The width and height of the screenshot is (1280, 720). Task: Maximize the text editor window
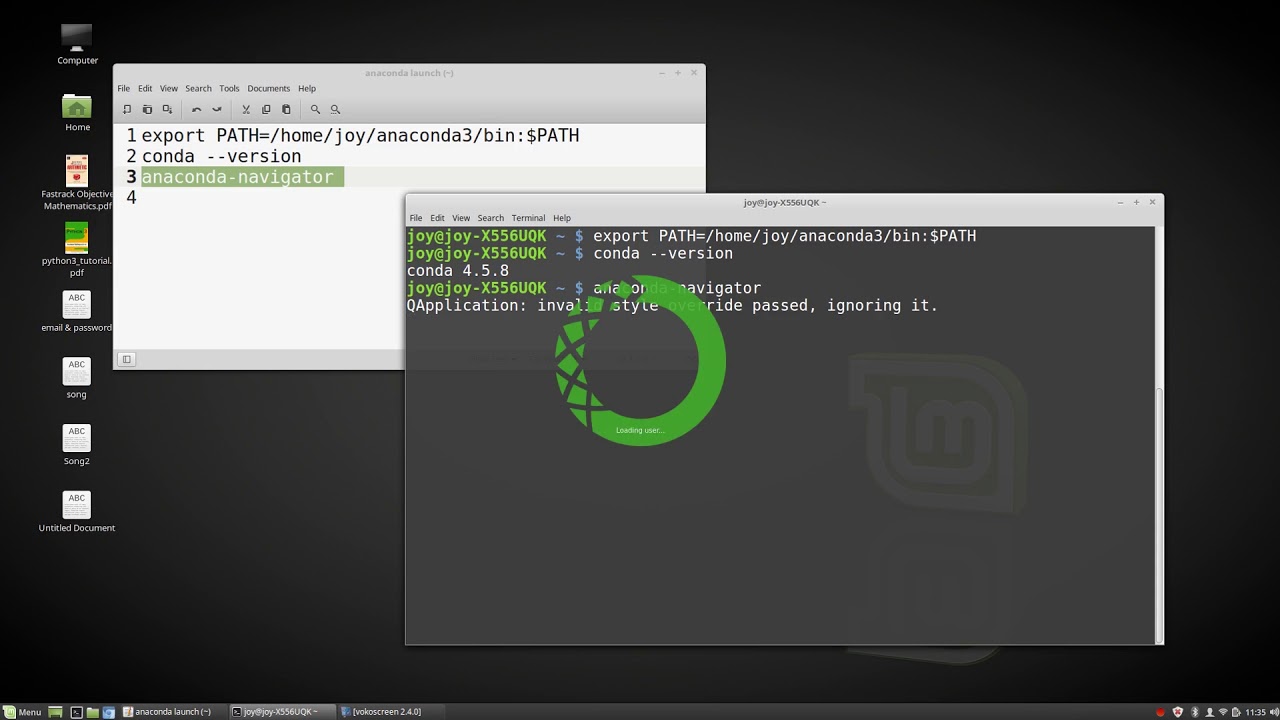pyautogui.click(x=678, y=73)
